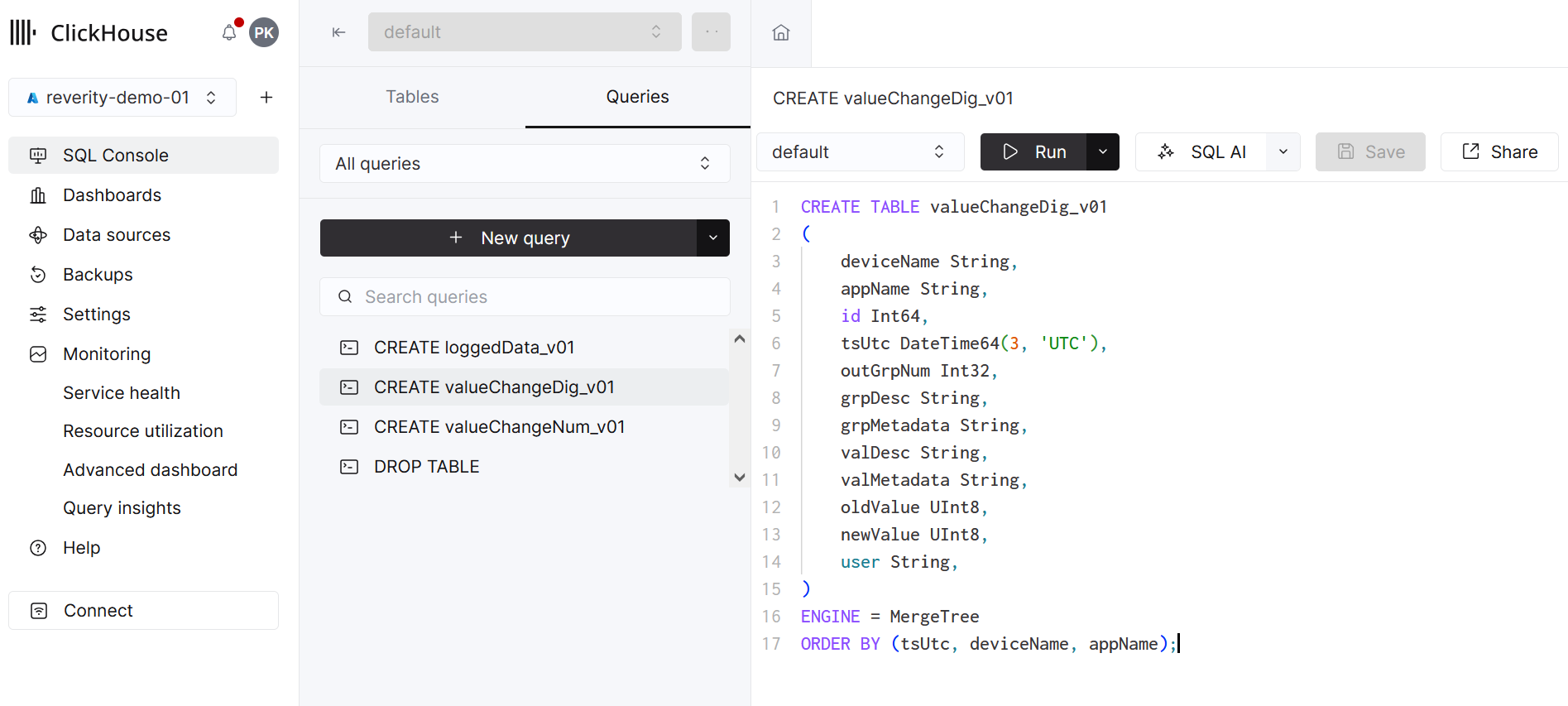Expand the SQL AI options arrow

(1283, 151)
